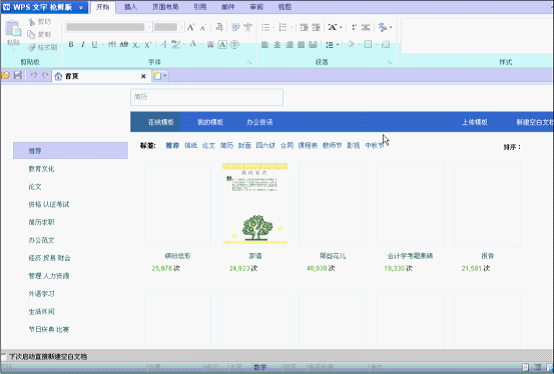
Task: Click the Undo arrow icon
Action: point(34,75)
